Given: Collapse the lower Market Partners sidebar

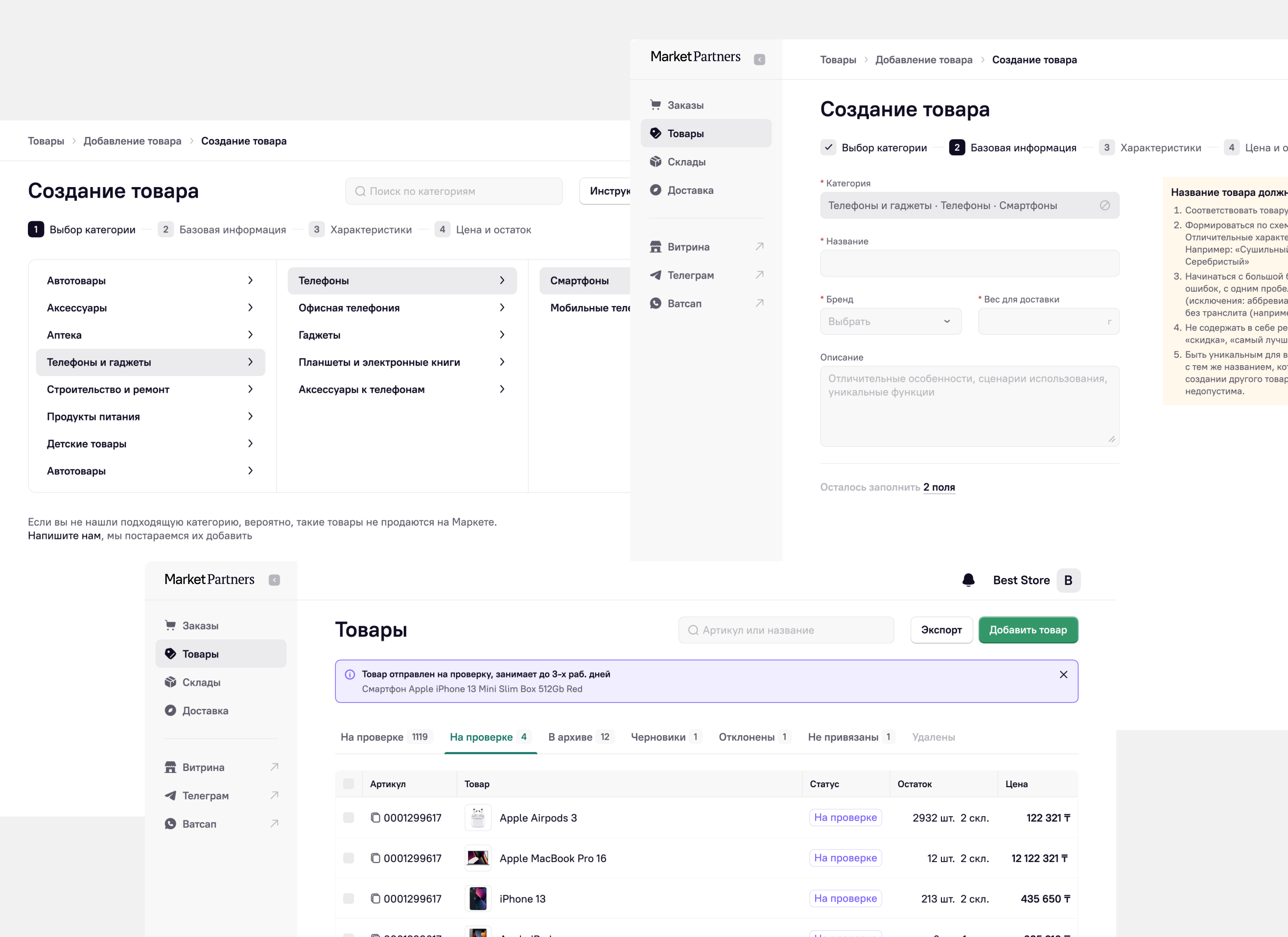Looking at the screenshot, I should click(274, 580).
